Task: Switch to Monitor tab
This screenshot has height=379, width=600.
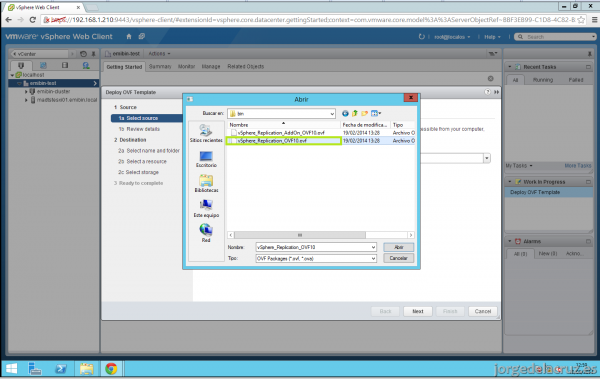Action: click(186, 67)
